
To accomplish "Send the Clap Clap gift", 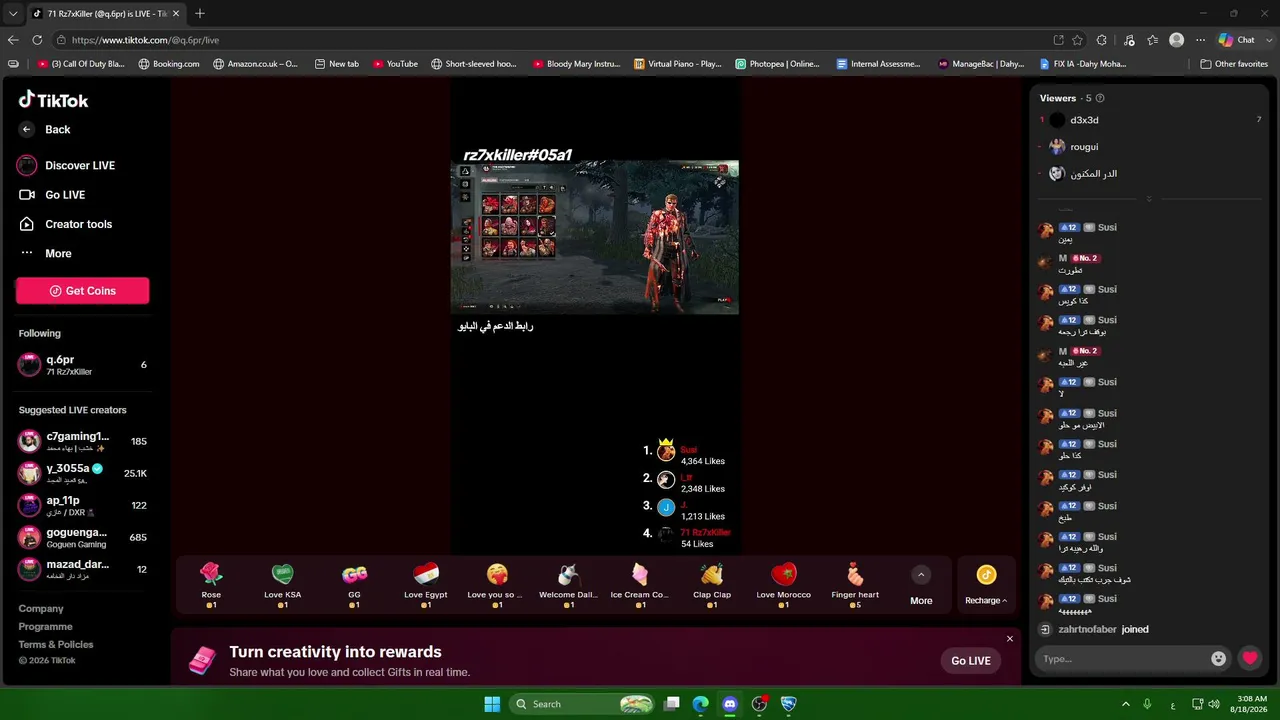I will [x=712, y=585].
